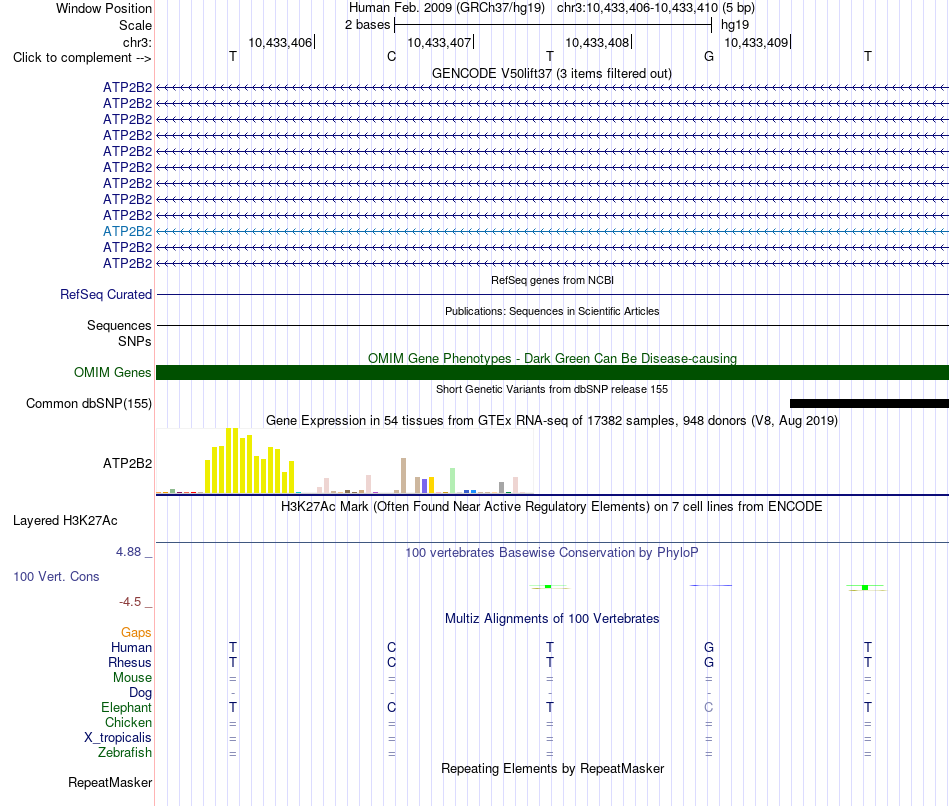Click the X_tropicalis species label

[118, 738]
